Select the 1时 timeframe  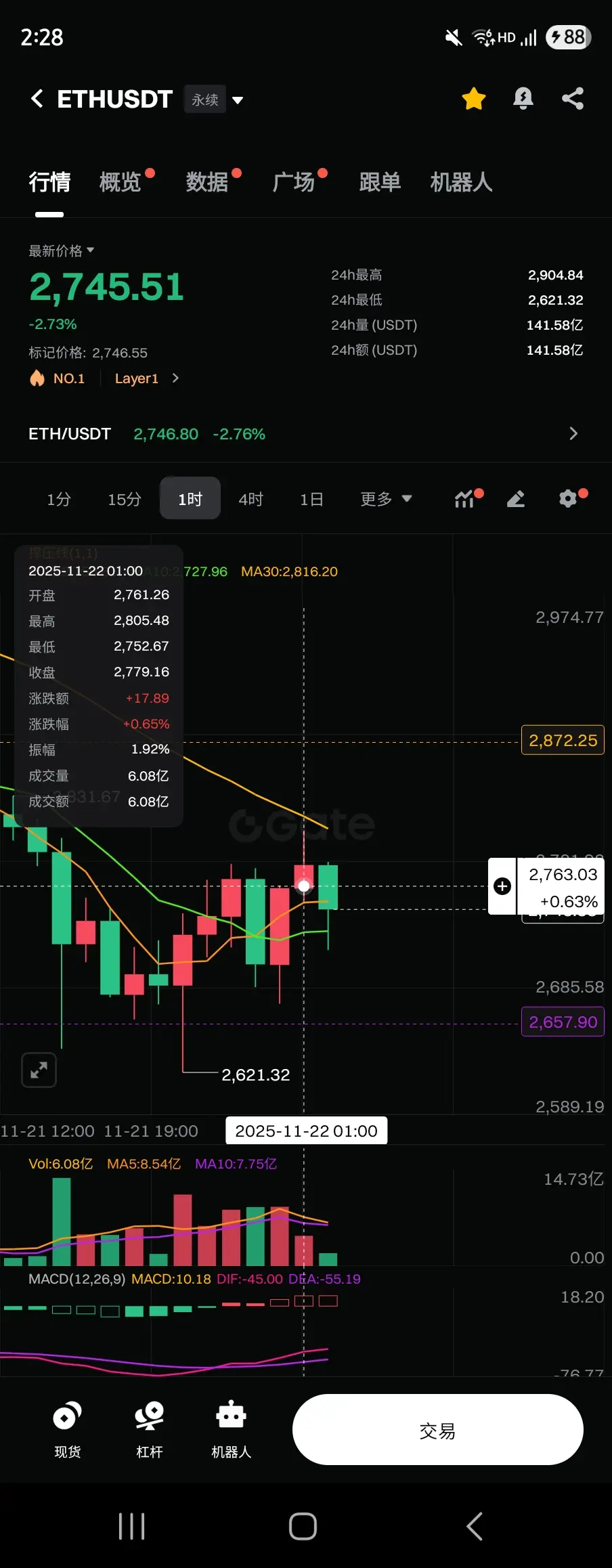coord(190,498)
